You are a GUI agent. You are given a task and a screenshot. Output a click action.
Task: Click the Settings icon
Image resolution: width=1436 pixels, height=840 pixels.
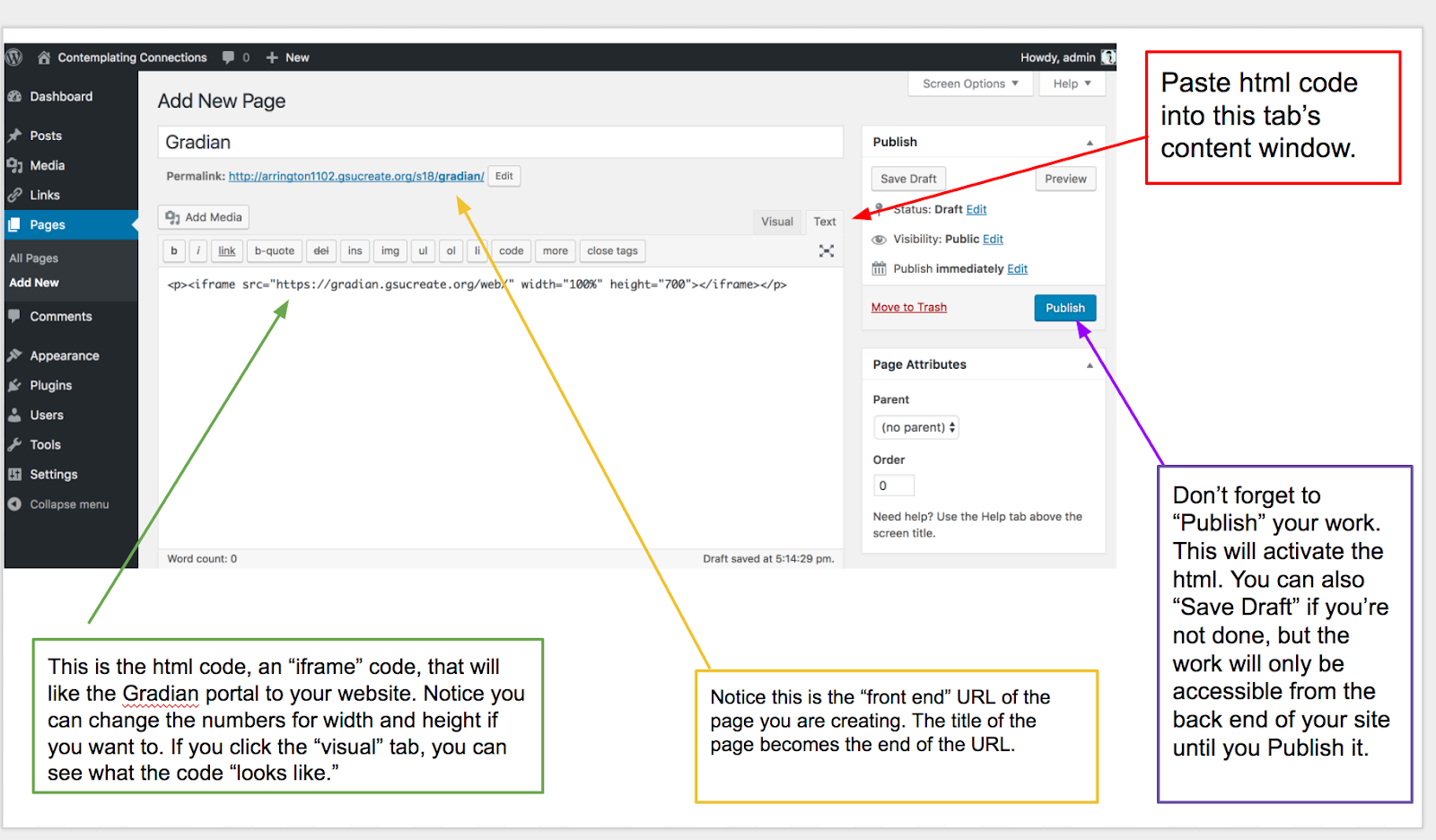[14, 474]
